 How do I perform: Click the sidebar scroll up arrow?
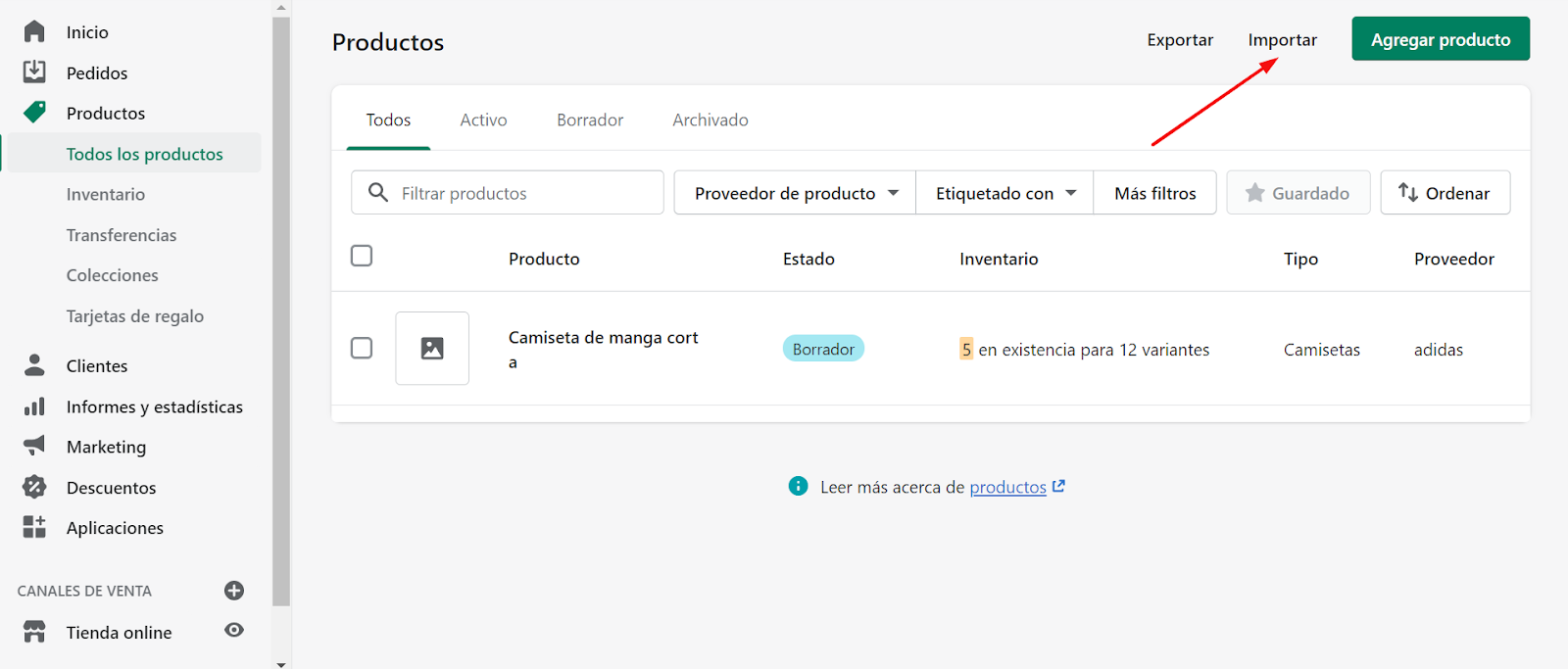[281, 7]
